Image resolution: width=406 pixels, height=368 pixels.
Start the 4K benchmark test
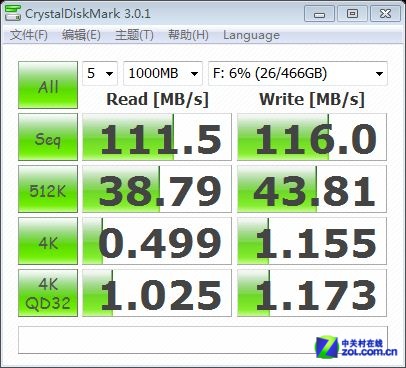[x=48, y=241]
